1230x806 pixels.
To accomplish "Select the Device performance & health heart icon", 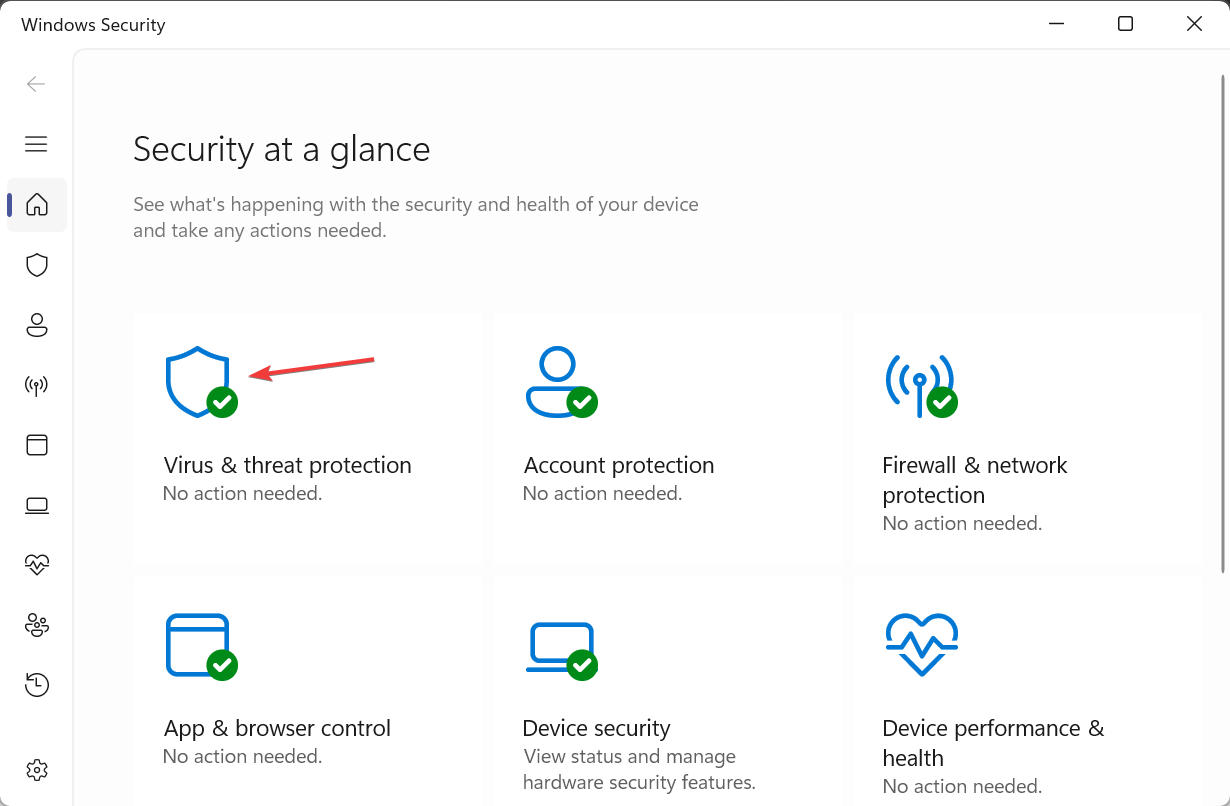I will [36, 565].
